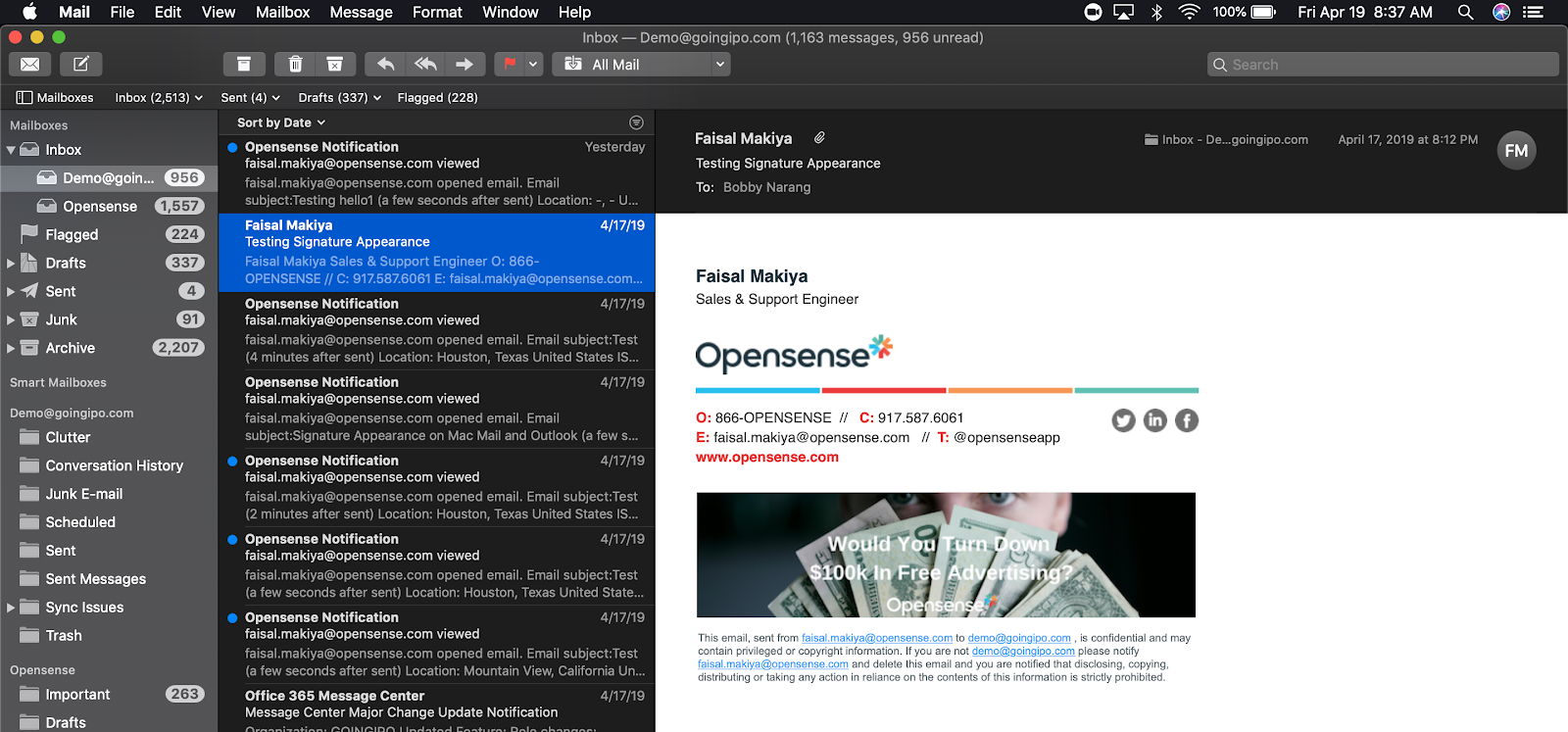The image size is (1568, 732).
Task: Open Drafts (337) favorites dropdown
Action: [339, 98]
